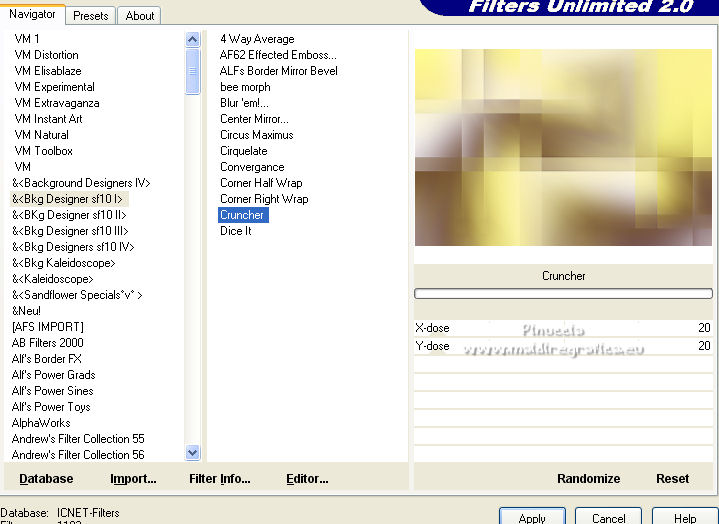719x524 pixels.
Task: Select VM Toolbox category
Action: coord(44,151)
